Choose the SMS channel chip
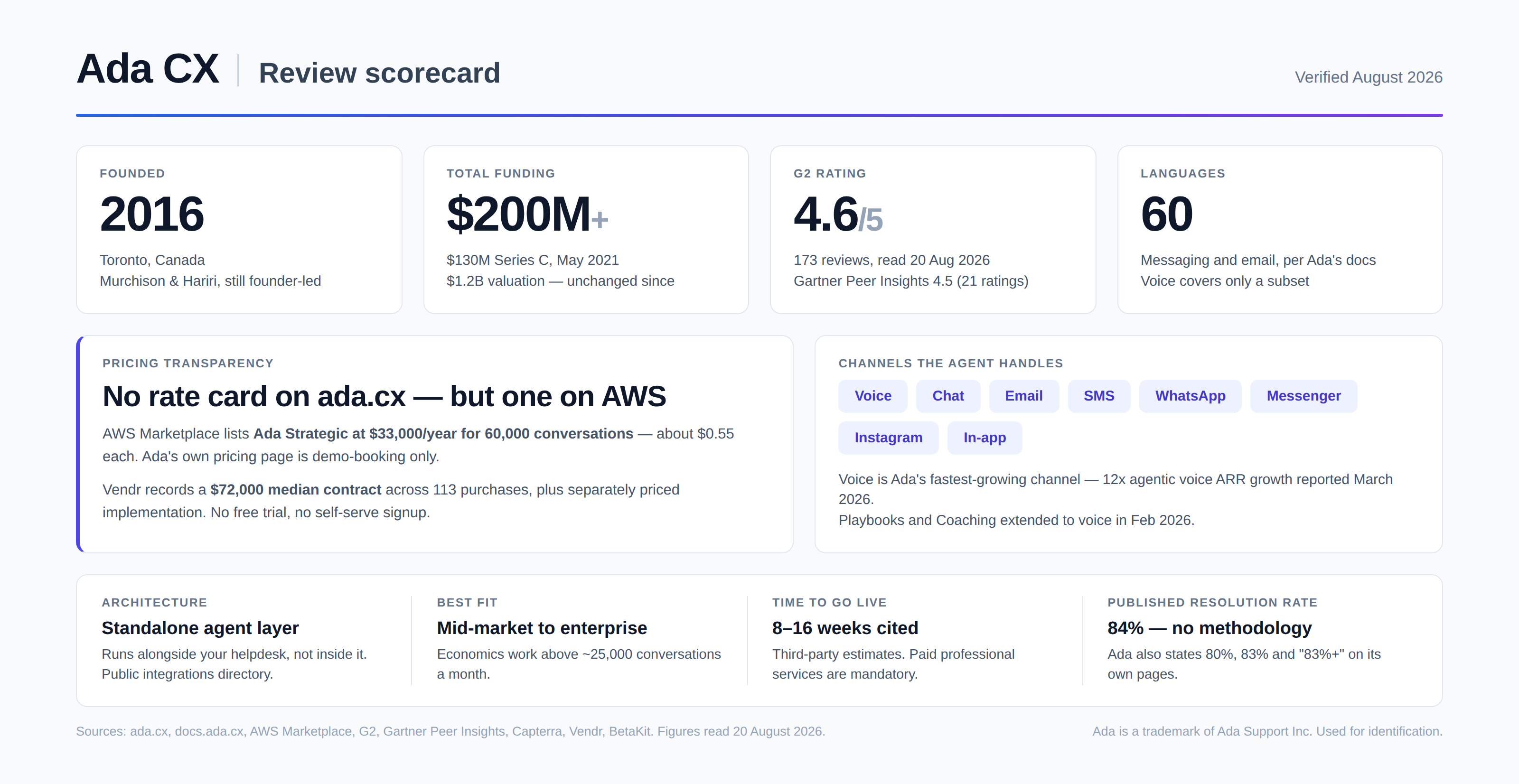The height and width of the screenshot is (784, 1519). point(1098,396)
